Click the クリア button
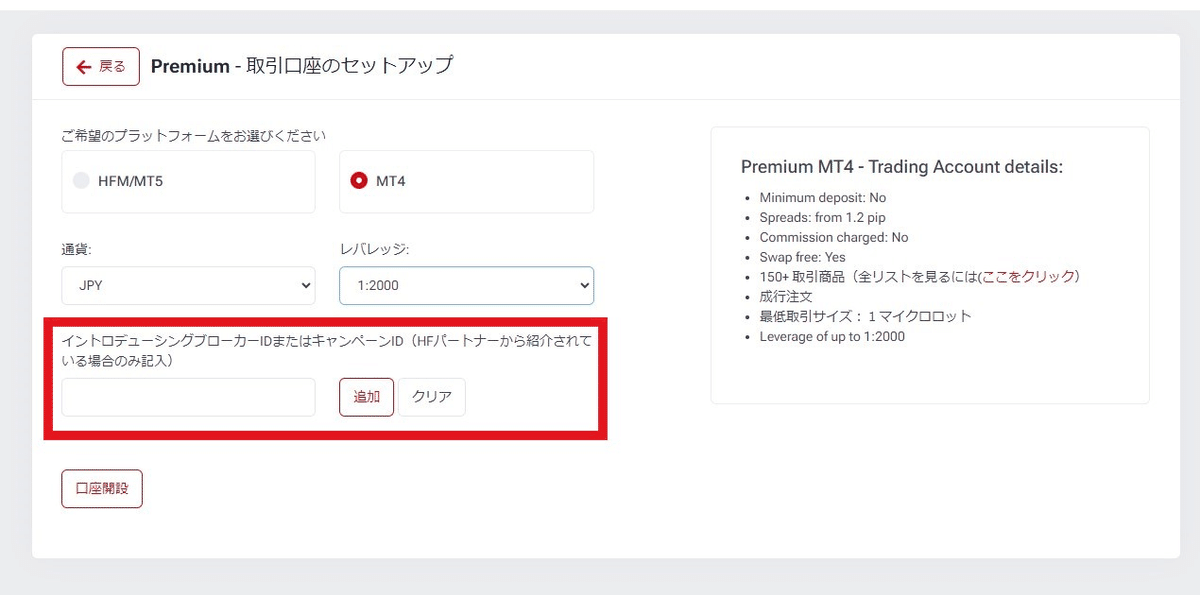Screen dimensions: 1200x595 point(432,397)
